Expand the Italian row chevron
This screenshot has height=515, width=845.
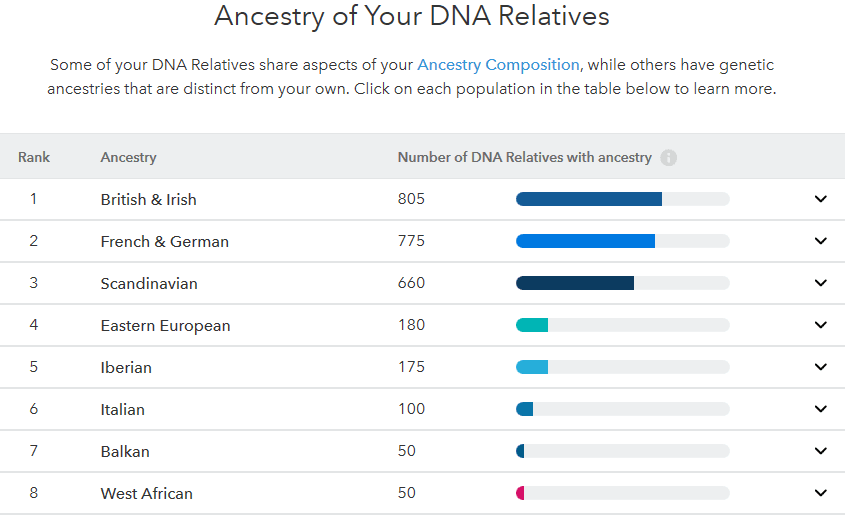point(820,409)
